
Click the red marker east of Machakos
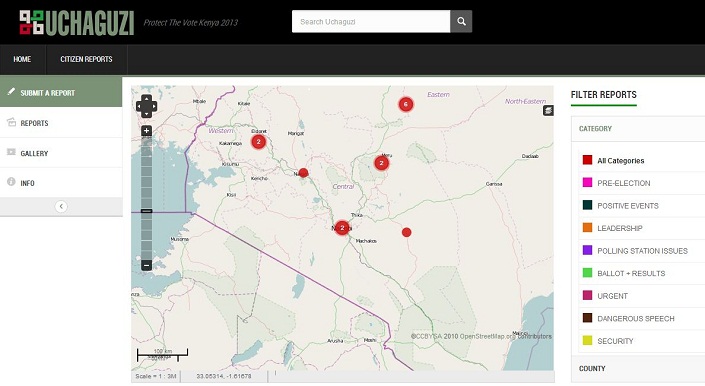click(x=406, y=232)
